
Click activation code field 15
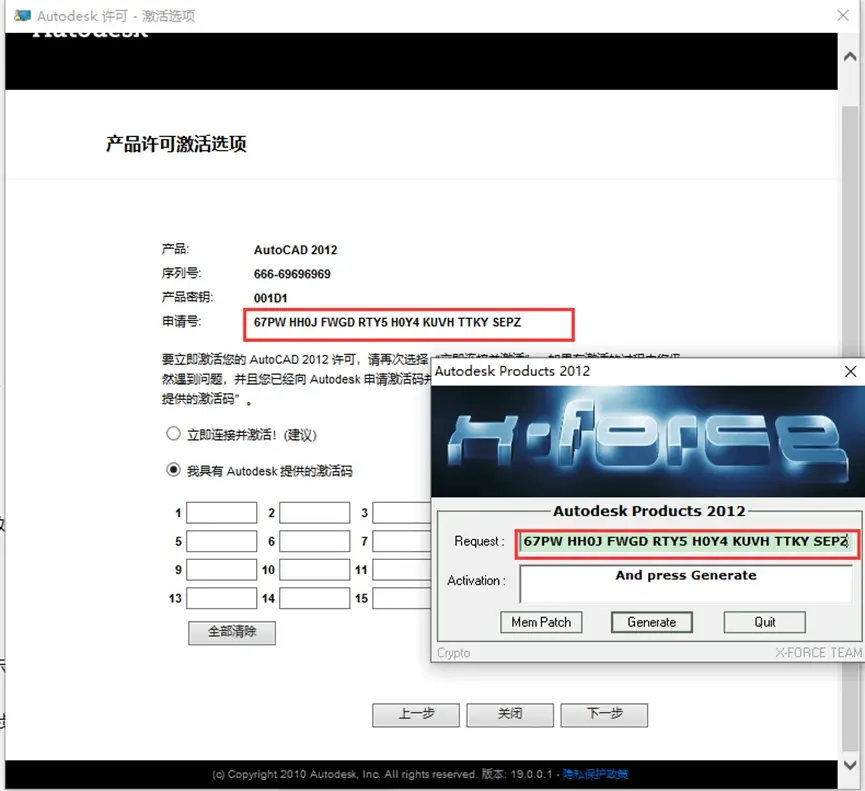[x=402, y=598]
